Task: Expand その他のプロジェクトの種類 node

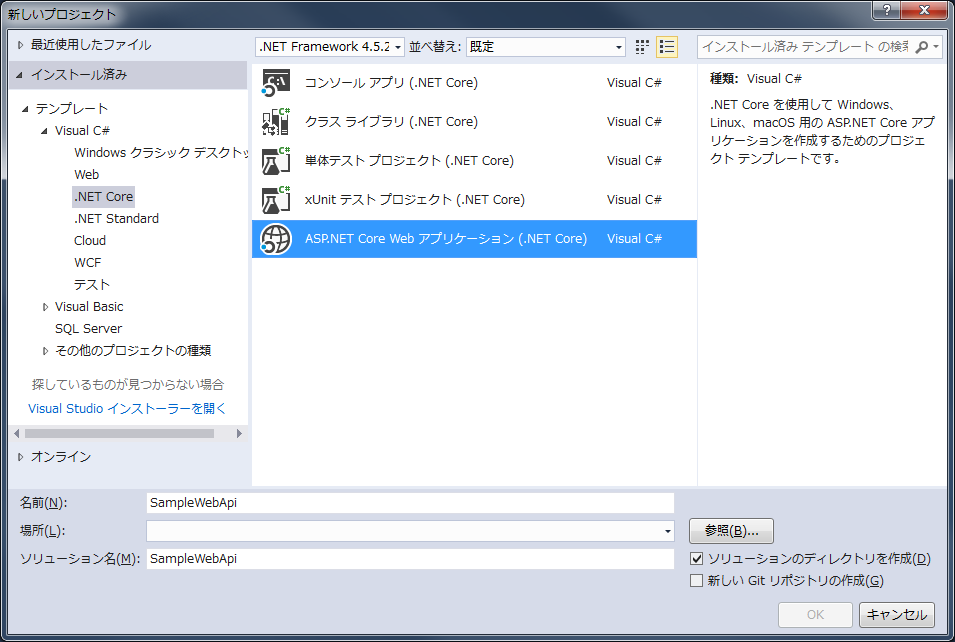Action: click(45, 351)
